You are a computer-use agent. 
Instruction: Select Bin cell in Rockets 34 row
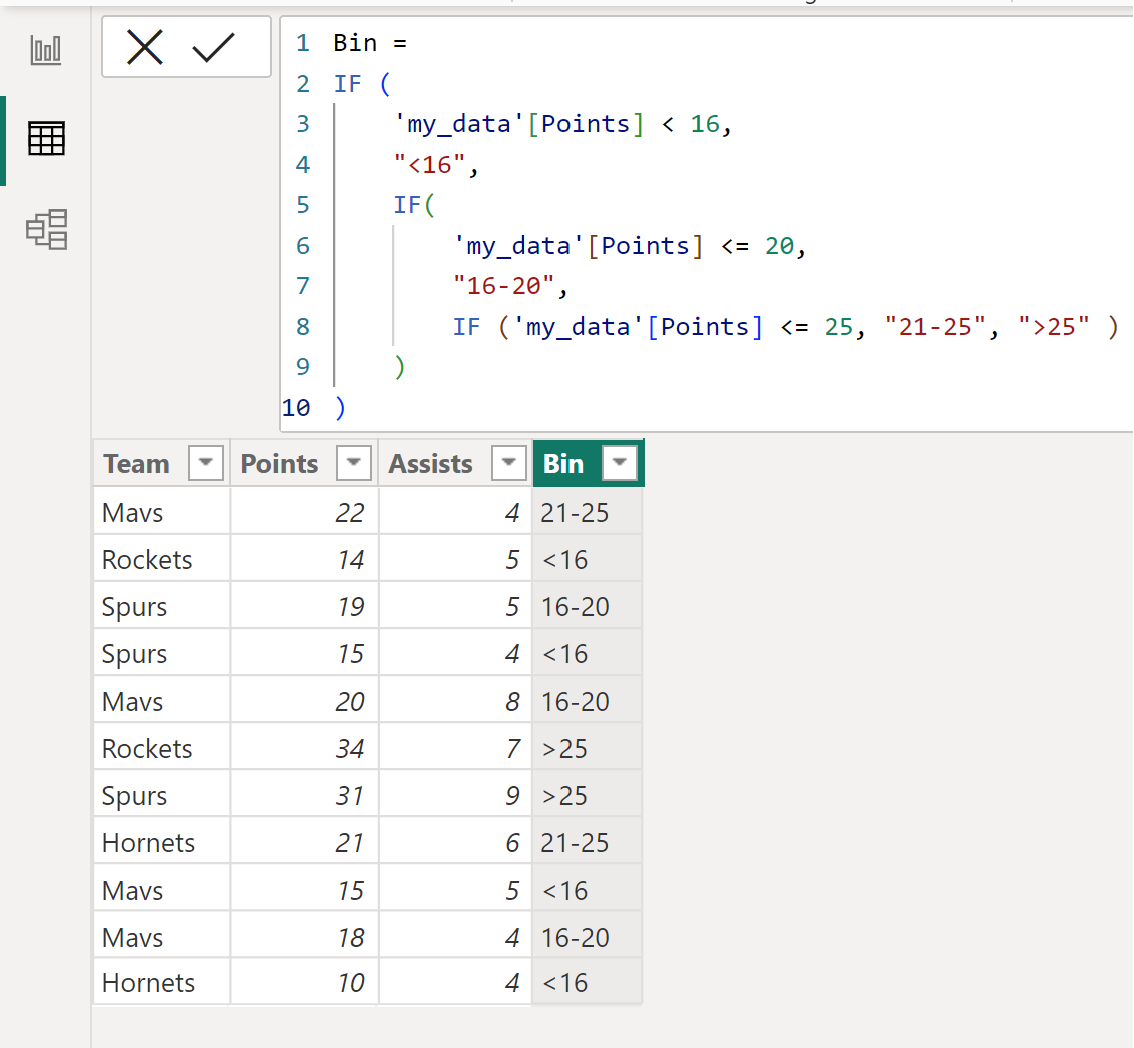[x=587, y=748]
